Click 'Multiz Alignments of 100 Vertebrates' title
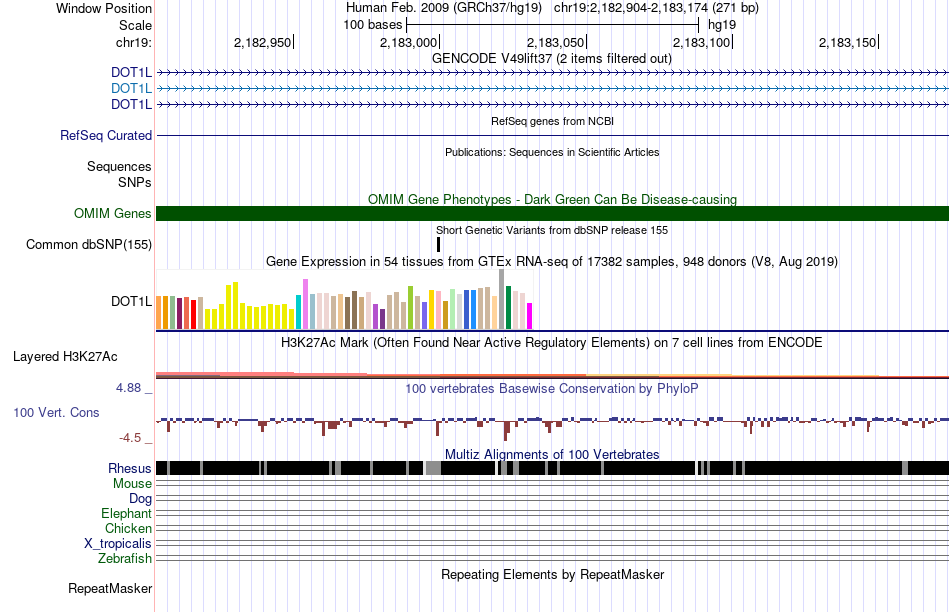The height and width of the screenshot is (612, 950). [552, 454]
